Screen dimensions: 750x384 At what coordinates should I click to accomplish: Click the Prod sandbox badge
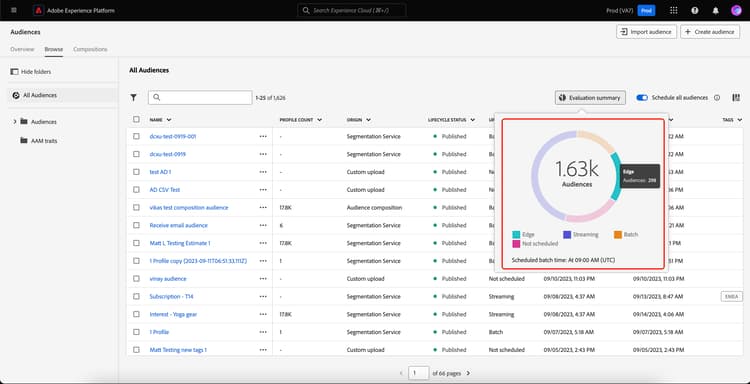pyautogui.click(x=646, y=11)
